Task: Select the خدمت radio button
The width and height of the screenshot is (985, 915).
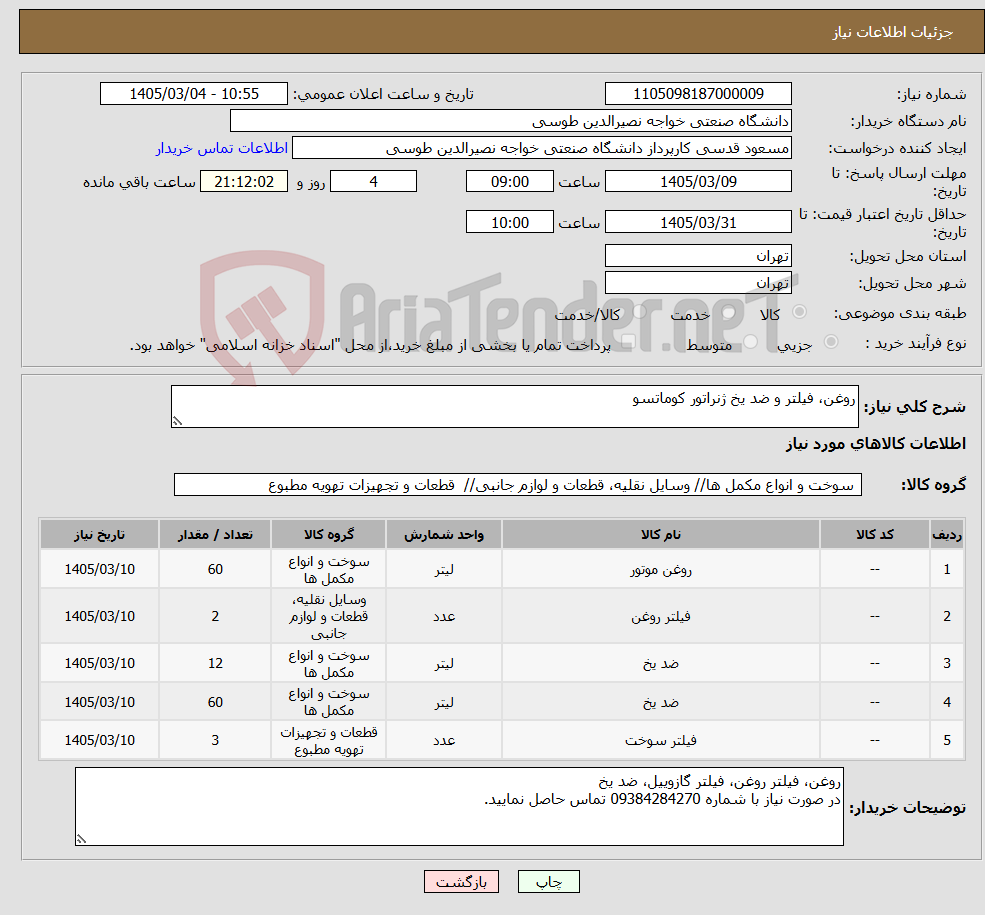Action: point(729,311)
